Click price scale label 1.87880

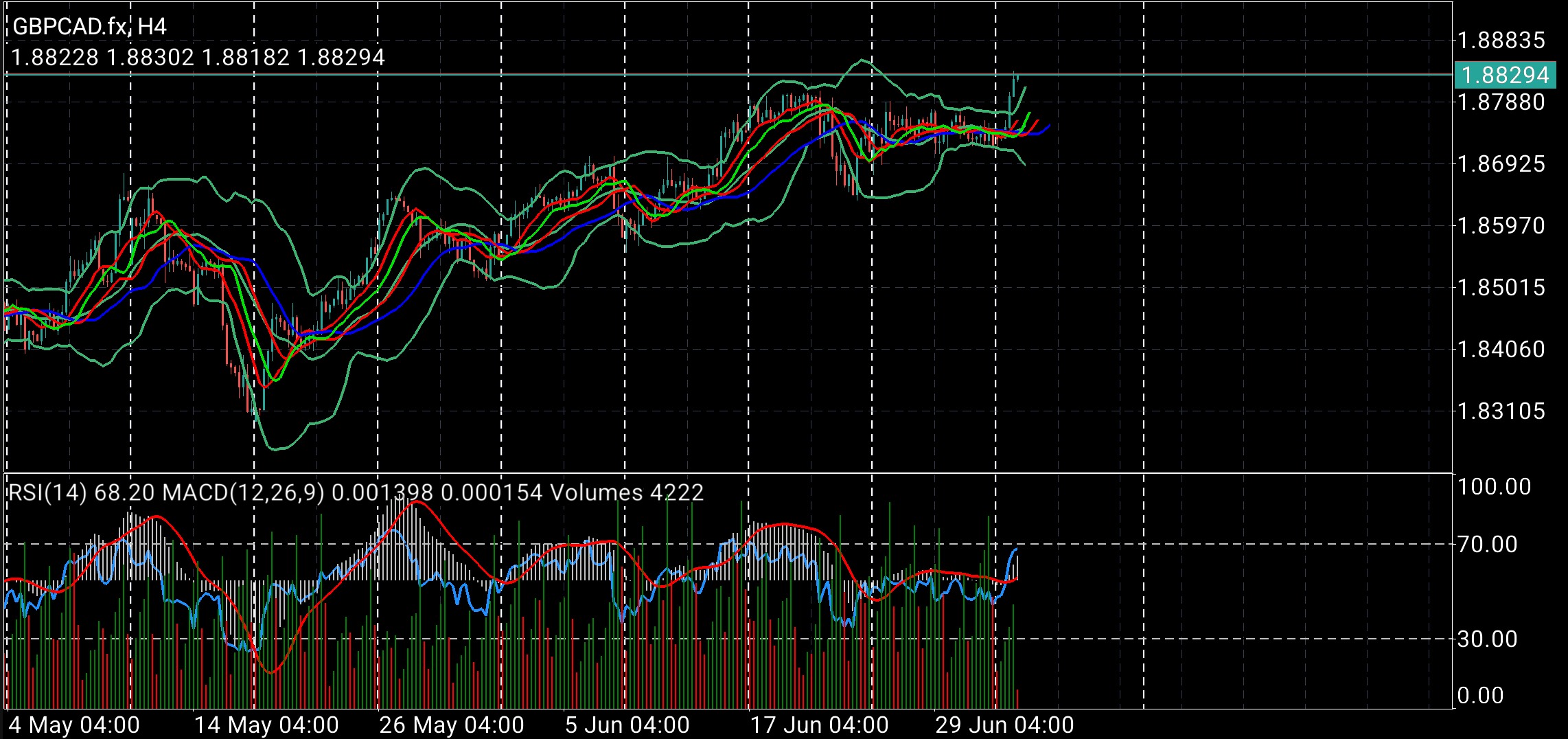click(1501, 102)
